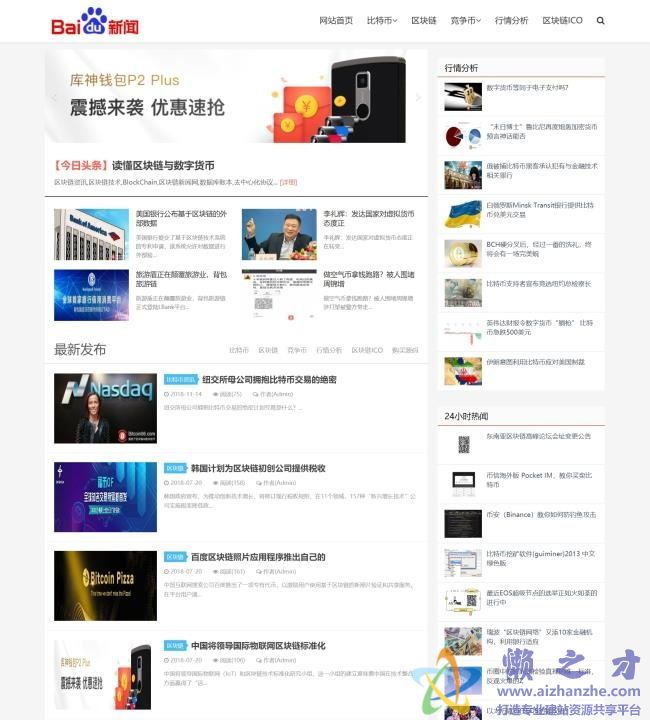Open 中国将领导国际物联网区块链标准化 article

(258, 646)
